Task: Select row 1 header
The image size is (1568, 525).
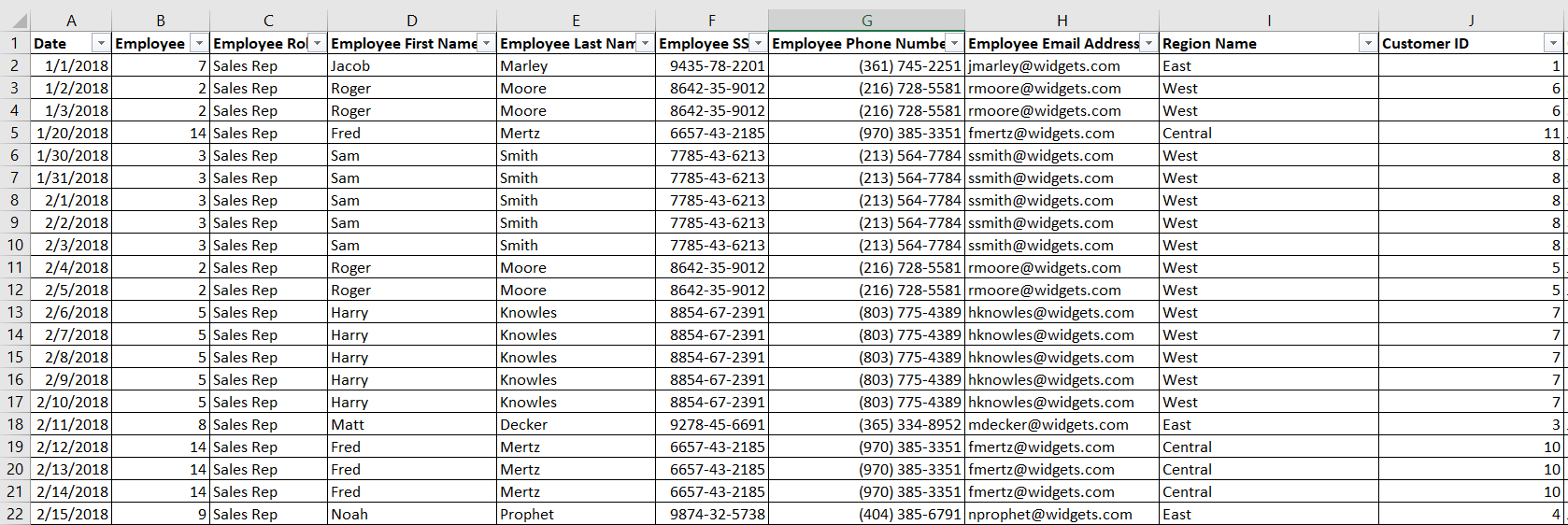Action: point(15,43)
